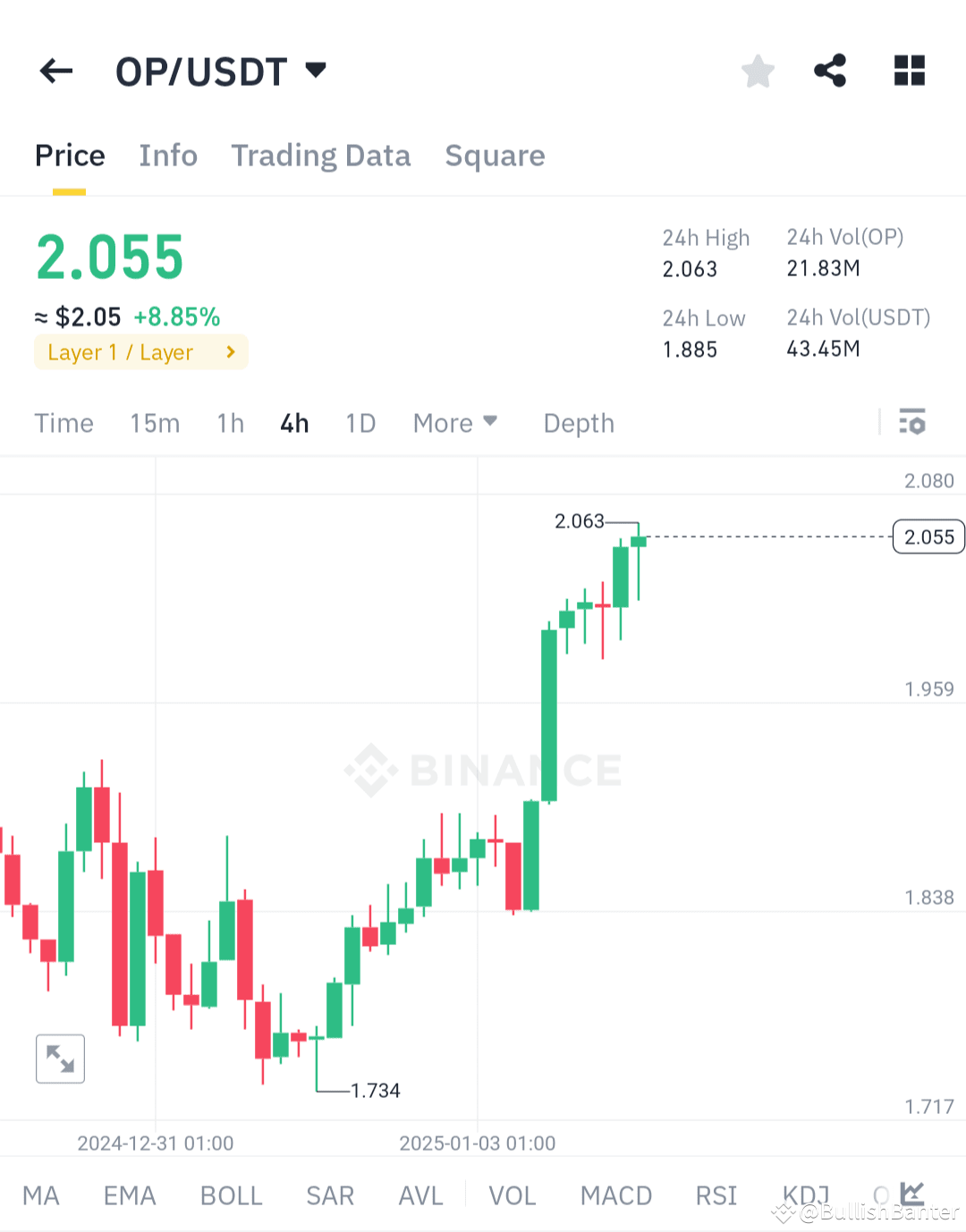Screen dimensions: 966x1232
Task: Switch to the Square tab
Action: tap(495, 155)
